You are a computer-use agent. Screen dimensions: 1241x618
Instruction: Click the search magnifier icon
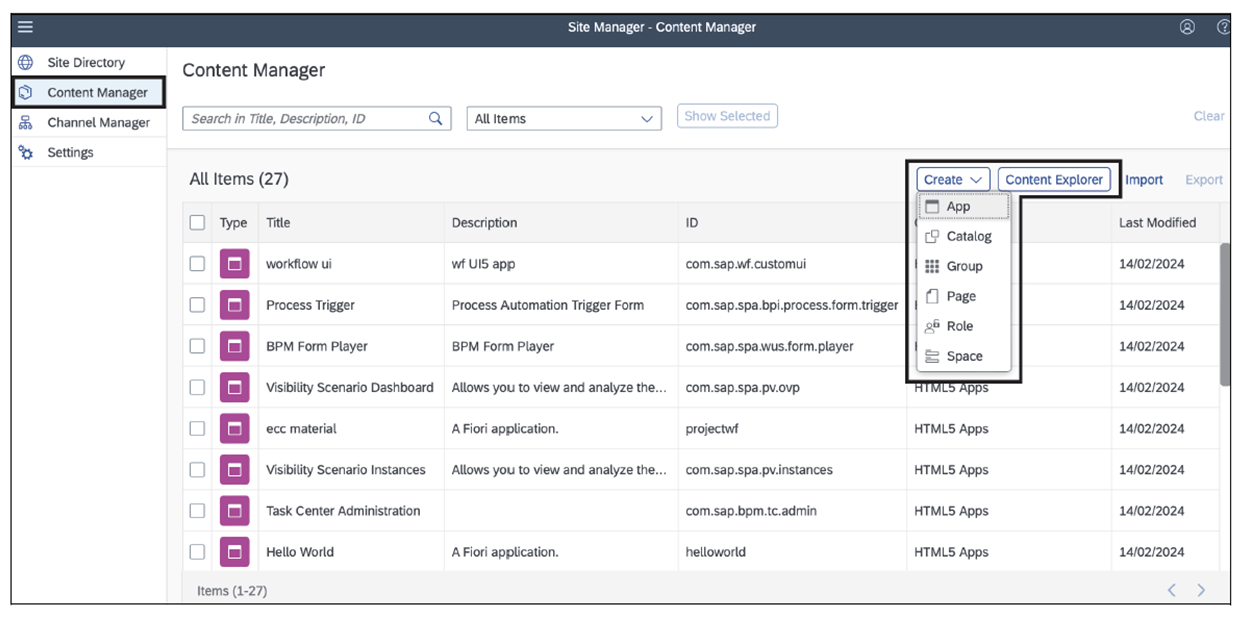point(435,117)
